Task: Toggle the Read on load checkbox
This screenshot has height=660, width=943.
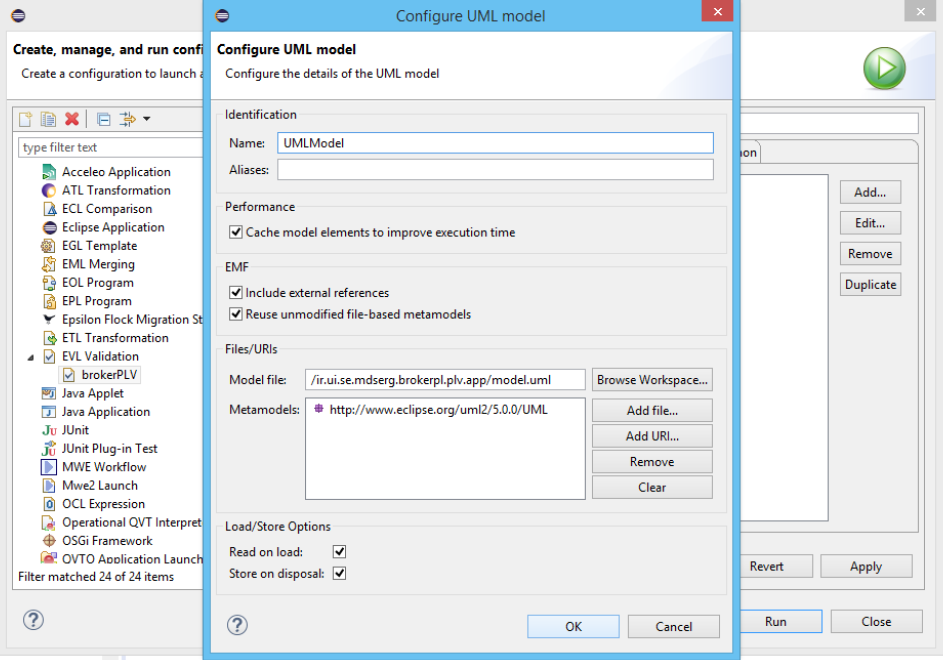Action: point(339,552)
